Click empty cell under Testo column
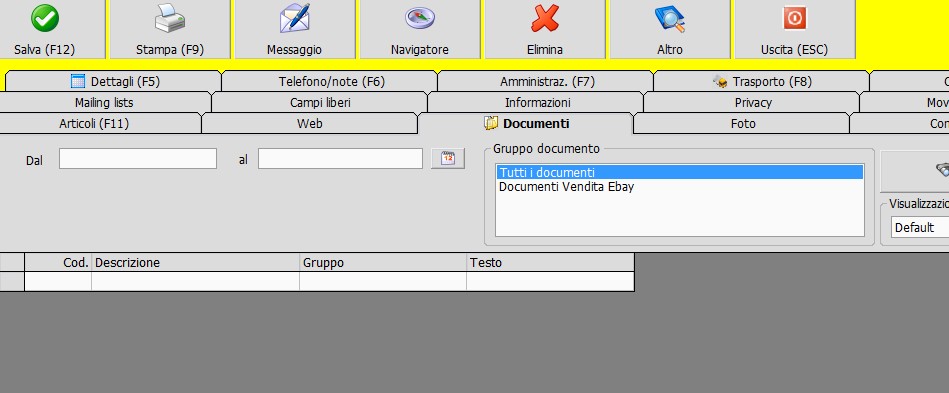949x393 pixels. [550, 282]
